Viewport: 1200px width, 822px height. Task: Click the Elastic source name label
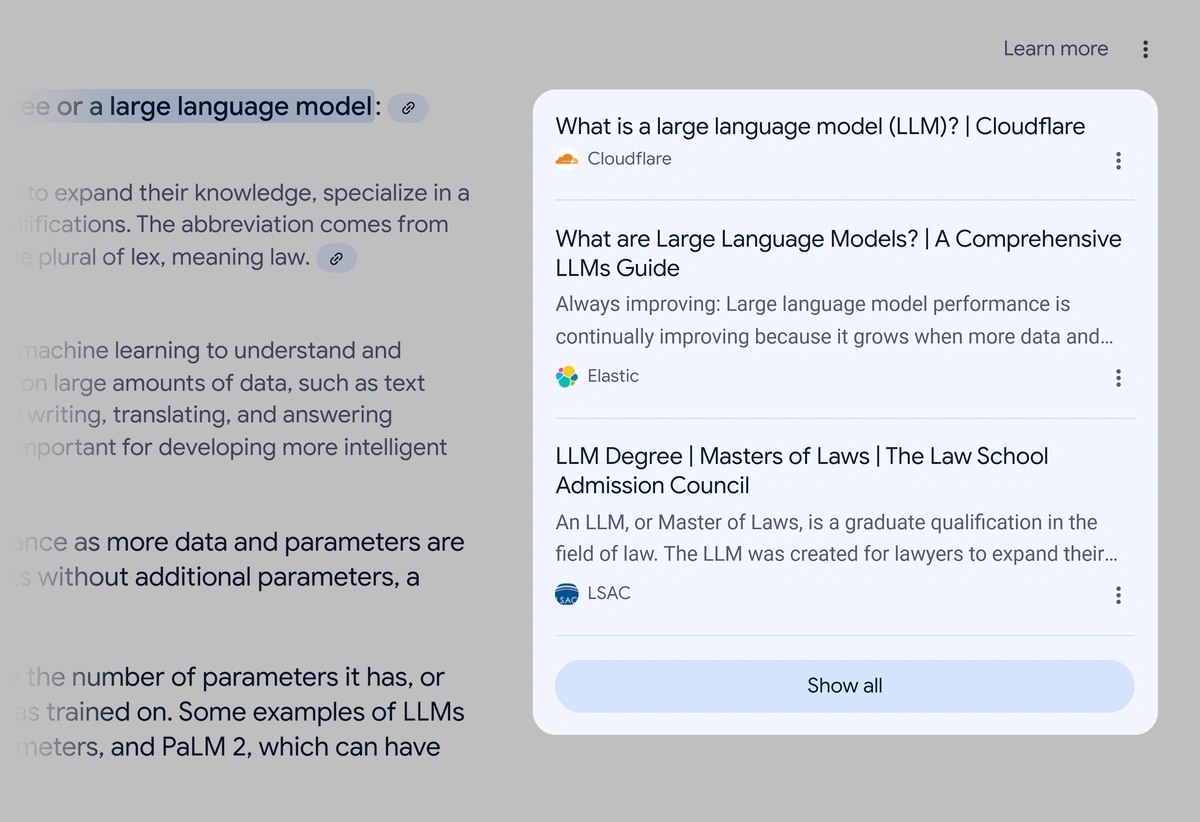613,376
